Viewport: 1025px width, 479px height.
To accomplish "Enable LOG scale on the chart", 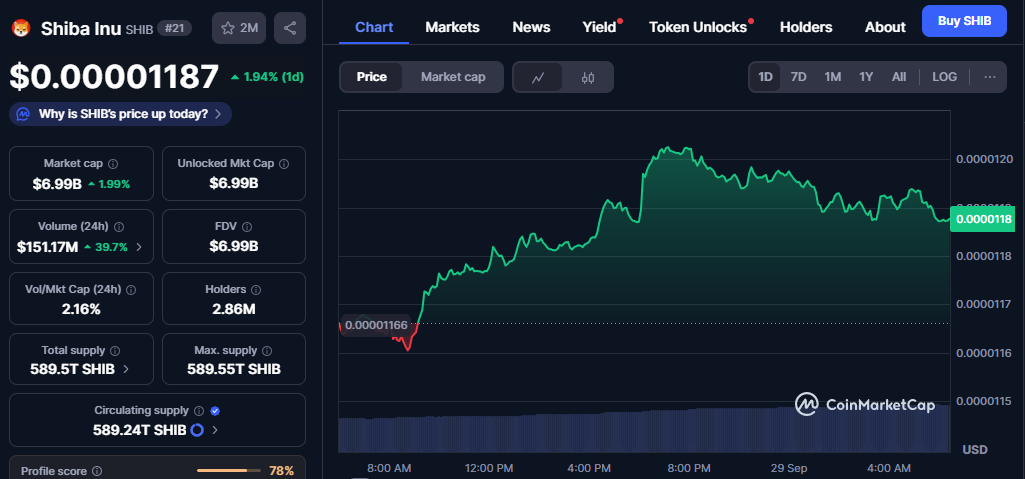I will [944, 77].
